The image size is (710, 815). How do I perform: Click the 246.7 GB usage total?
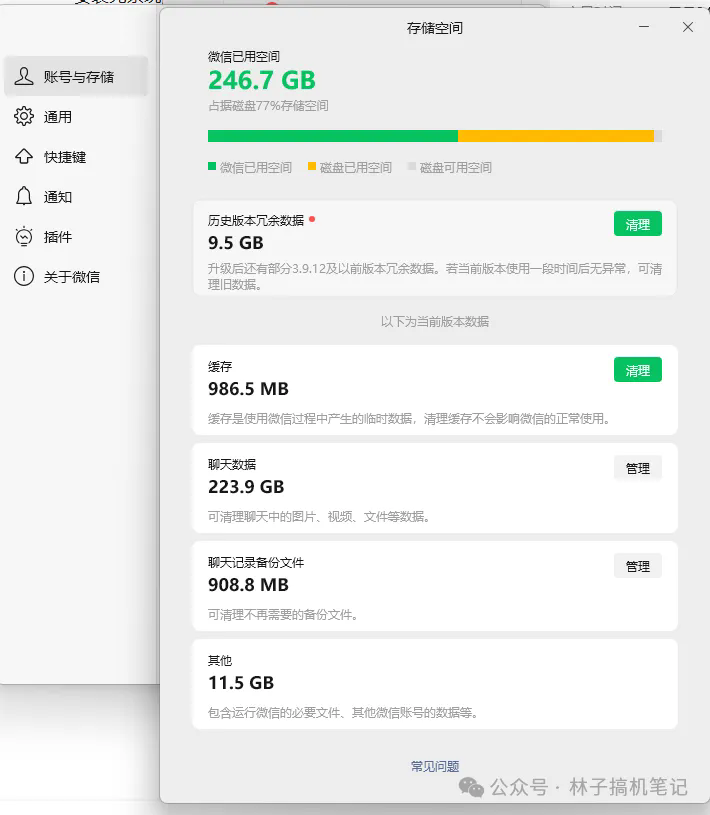pyautogui.click(x=262, y=80)
